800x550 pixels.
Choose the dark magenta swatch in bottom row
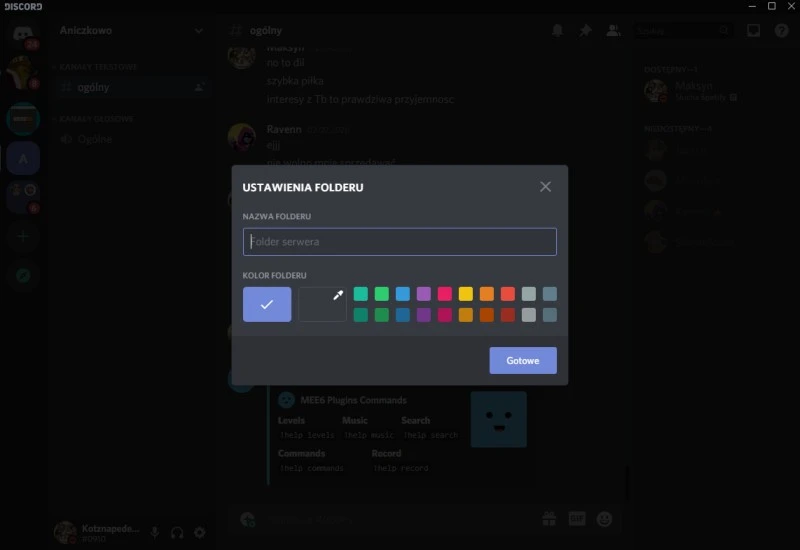[444, 315]
